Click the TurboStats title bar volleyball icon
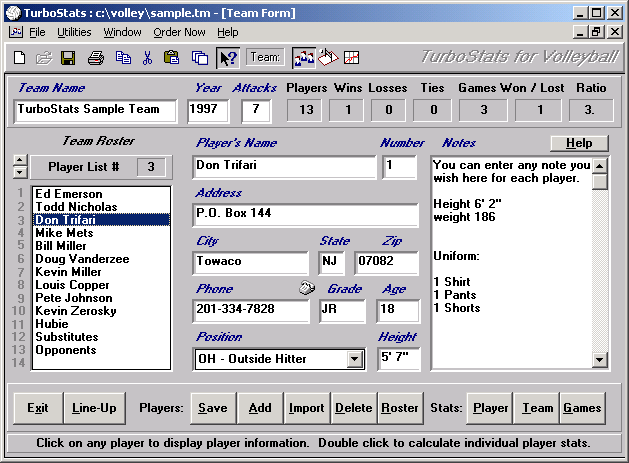The width and height of the screenshot is (629, 463). pos(14,13)
